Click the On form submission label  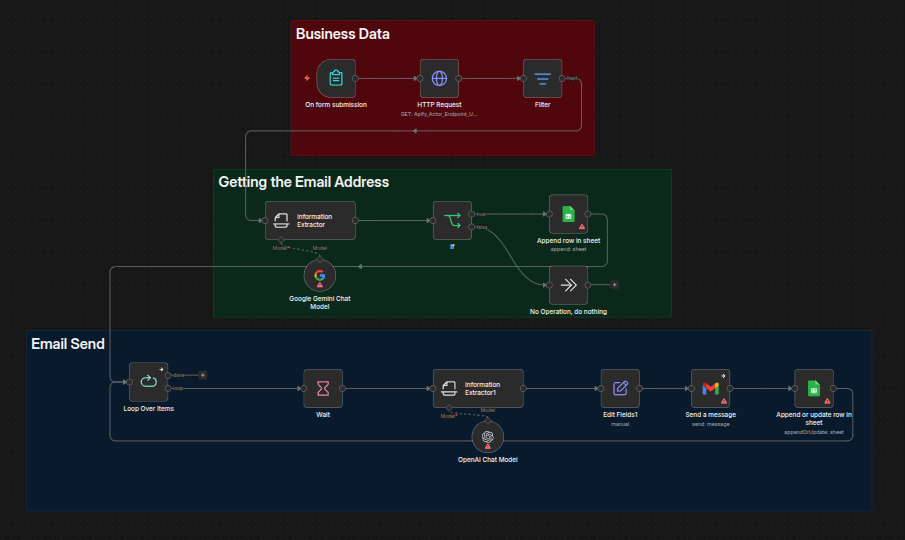point(336,104)
